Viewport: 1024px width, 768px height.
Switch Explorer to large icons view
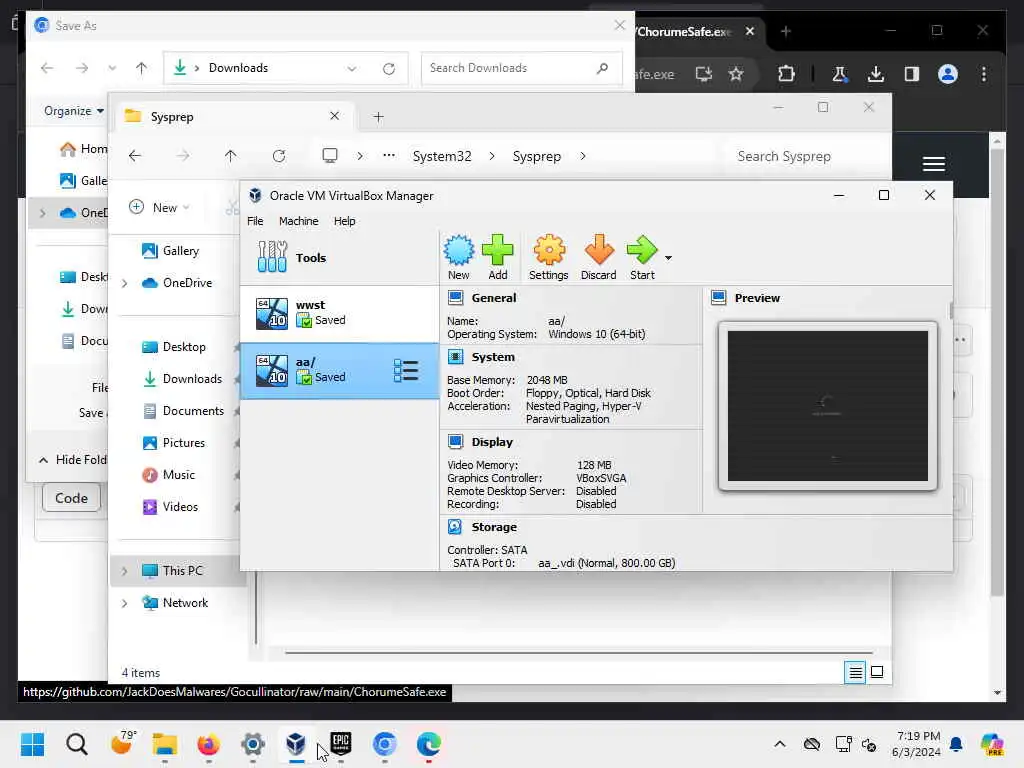click(877, 672)
